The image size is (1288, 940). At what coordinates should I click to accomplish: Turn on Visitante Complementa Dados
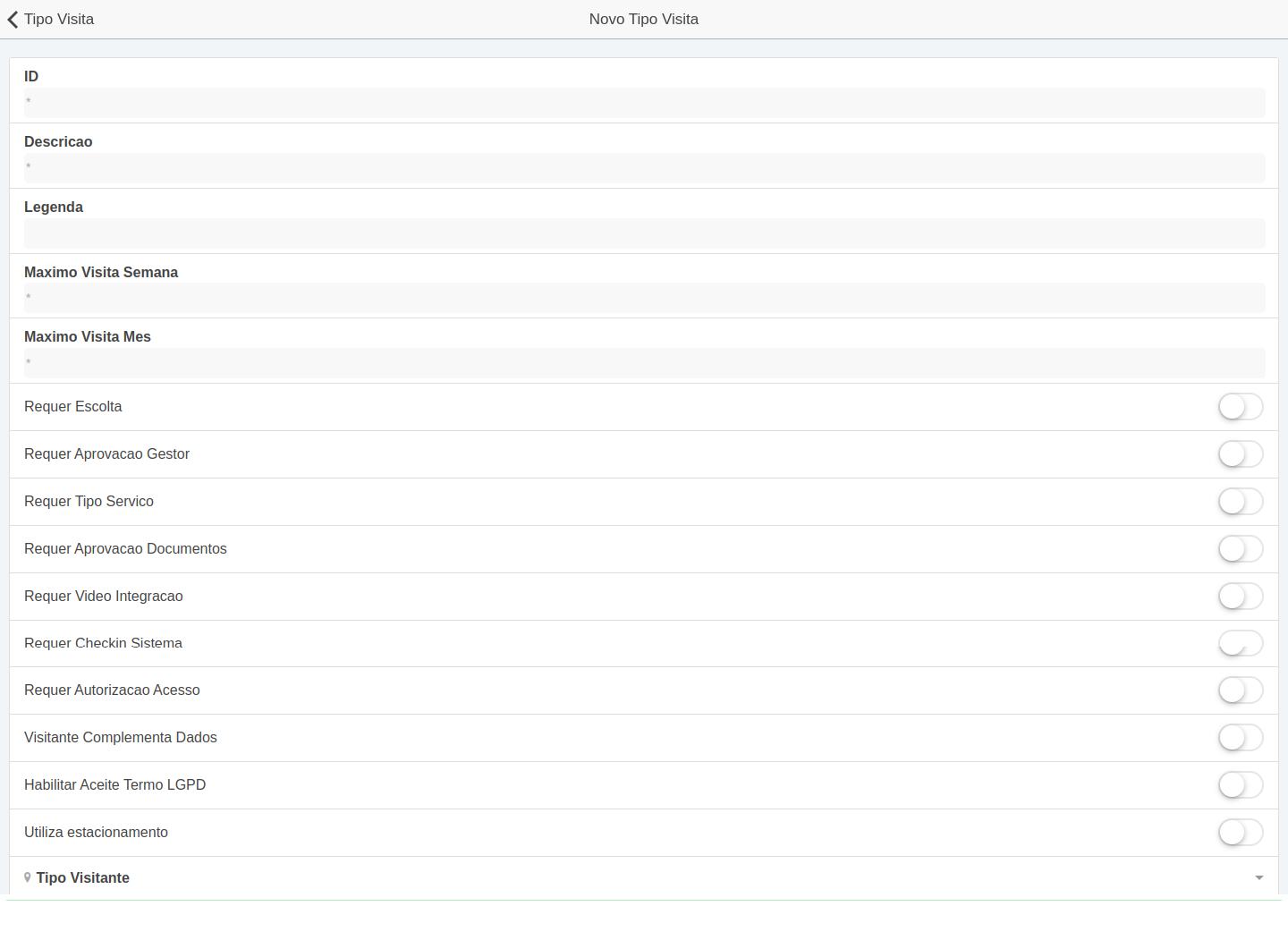click(1240, 738)
